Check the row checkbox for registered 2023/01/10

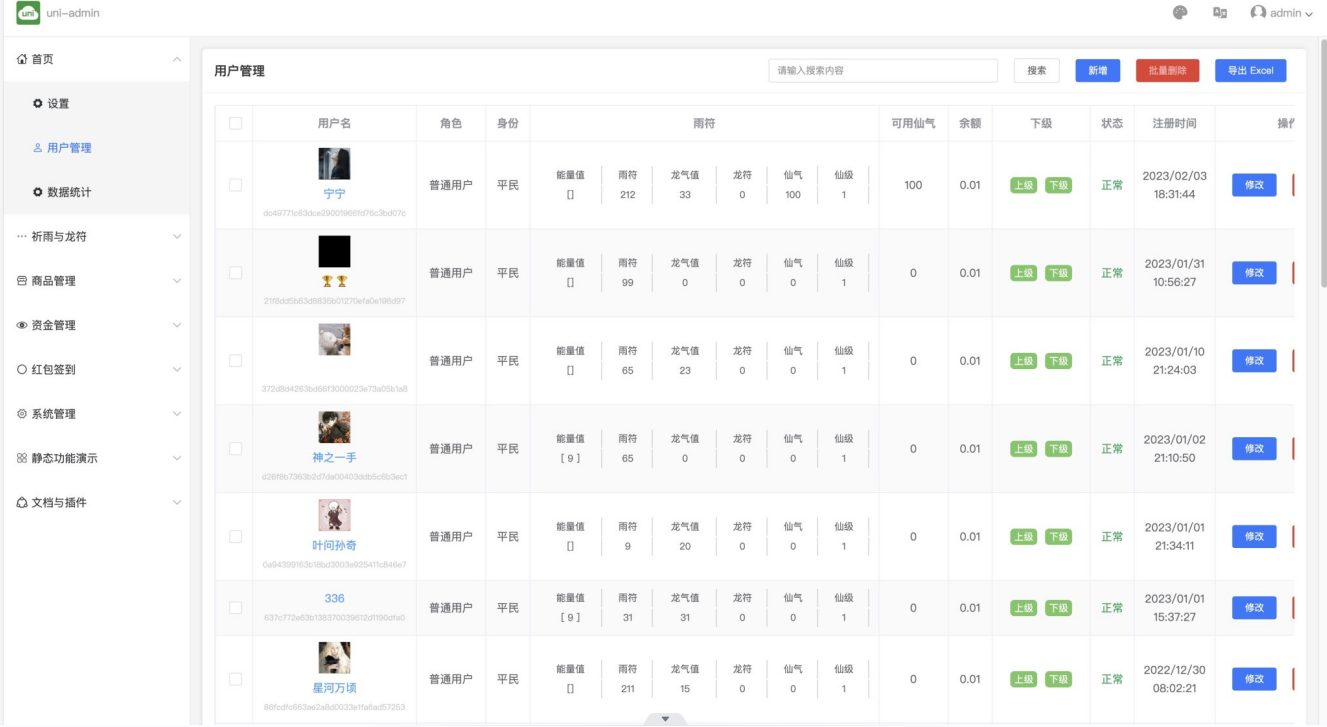[x=235, y=361]
